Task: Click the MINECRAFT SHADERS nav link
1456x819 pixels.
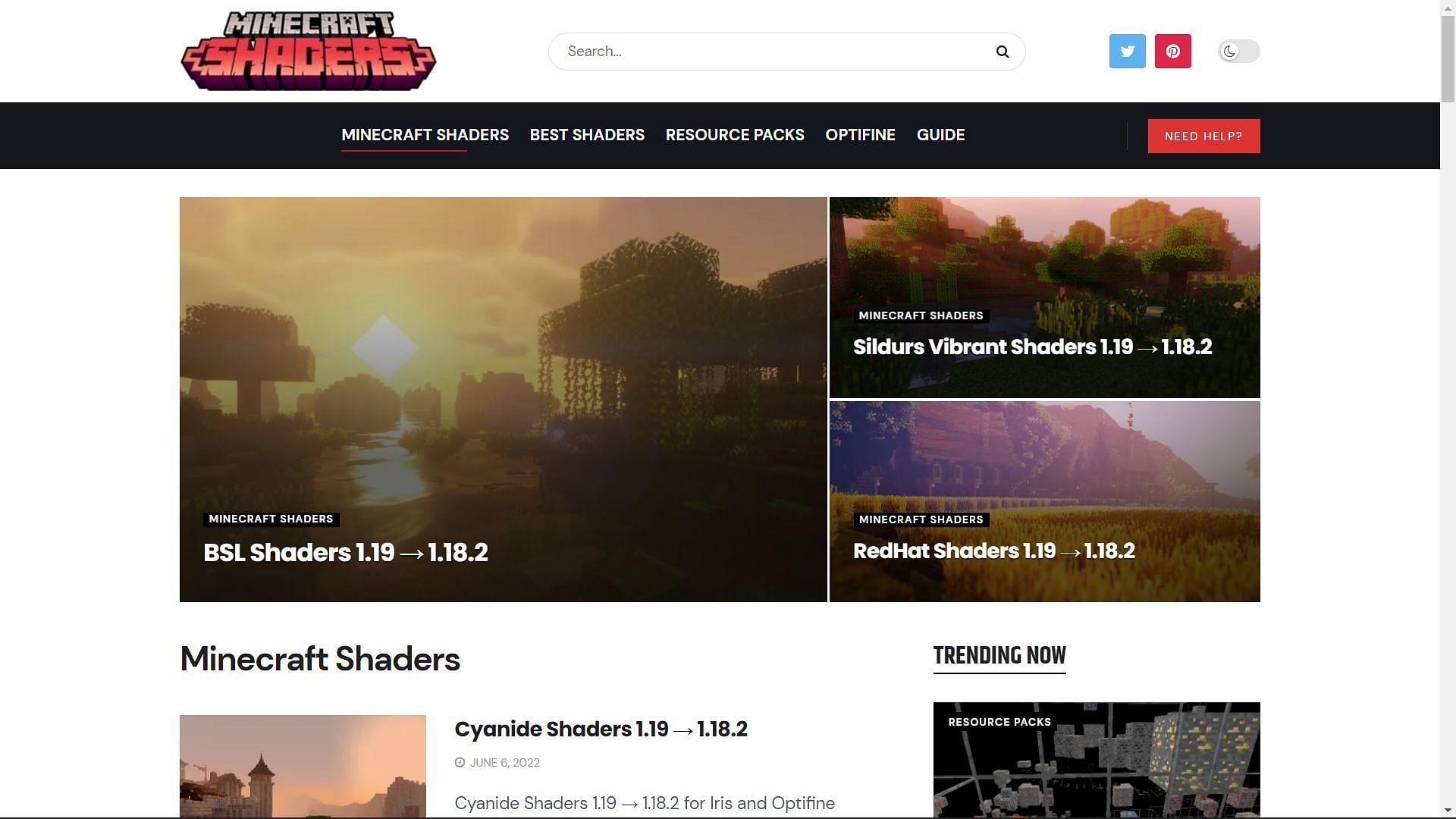Action: (x=425, y=135)
